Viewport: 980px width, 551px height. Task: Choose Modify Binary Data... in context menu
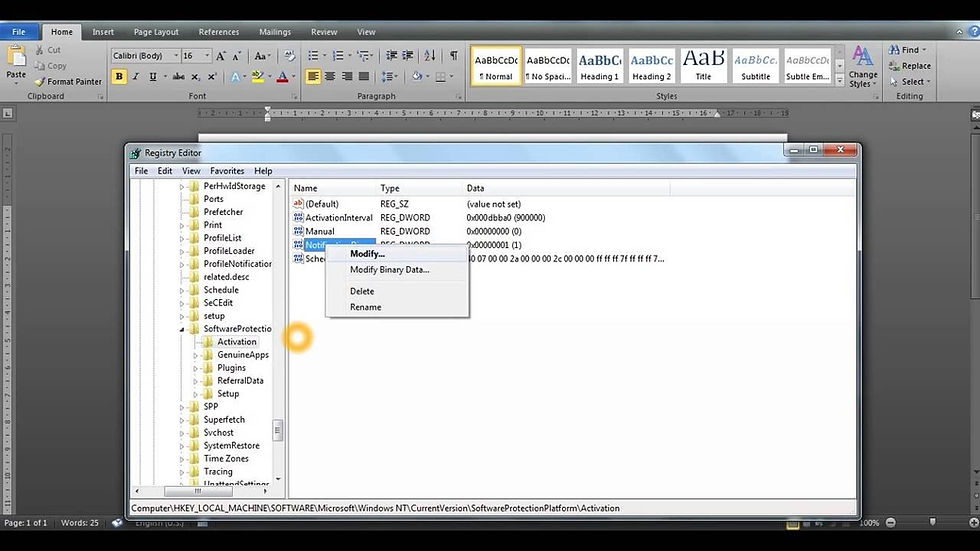pyautogui.click(x=397, y=270)
